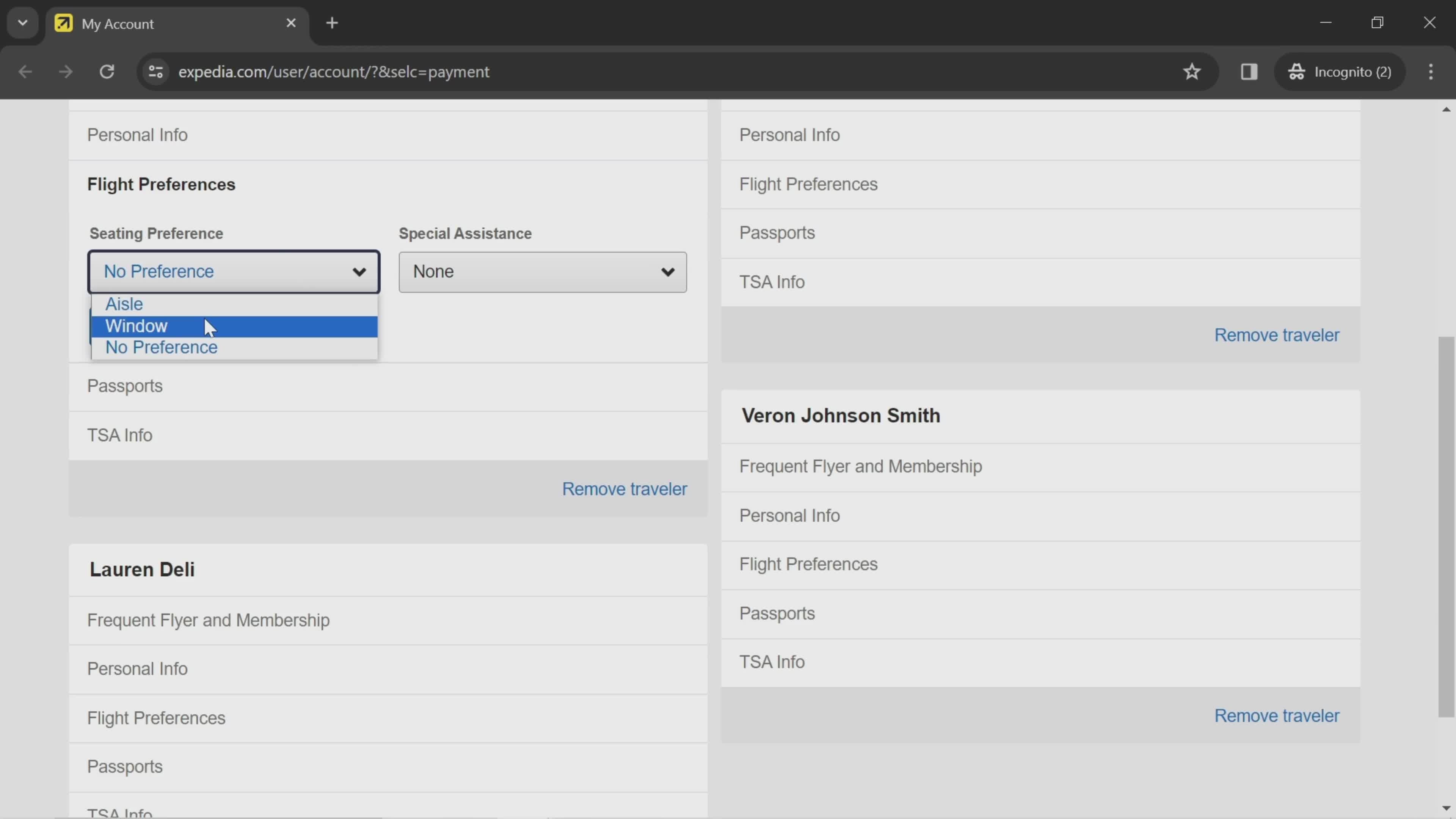Click the split screen browser icon

pos(1249,71)
